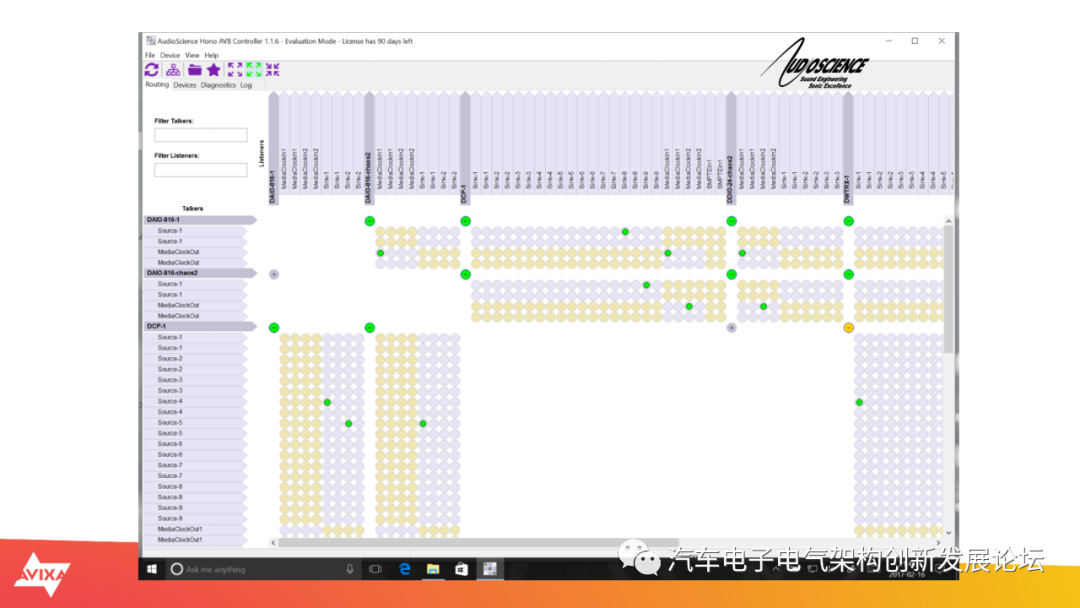The height and width of the screenshot is (608, 1080).
Task: Click the horizontal scrollbar thumb of routing matrix
Action: 479,543
